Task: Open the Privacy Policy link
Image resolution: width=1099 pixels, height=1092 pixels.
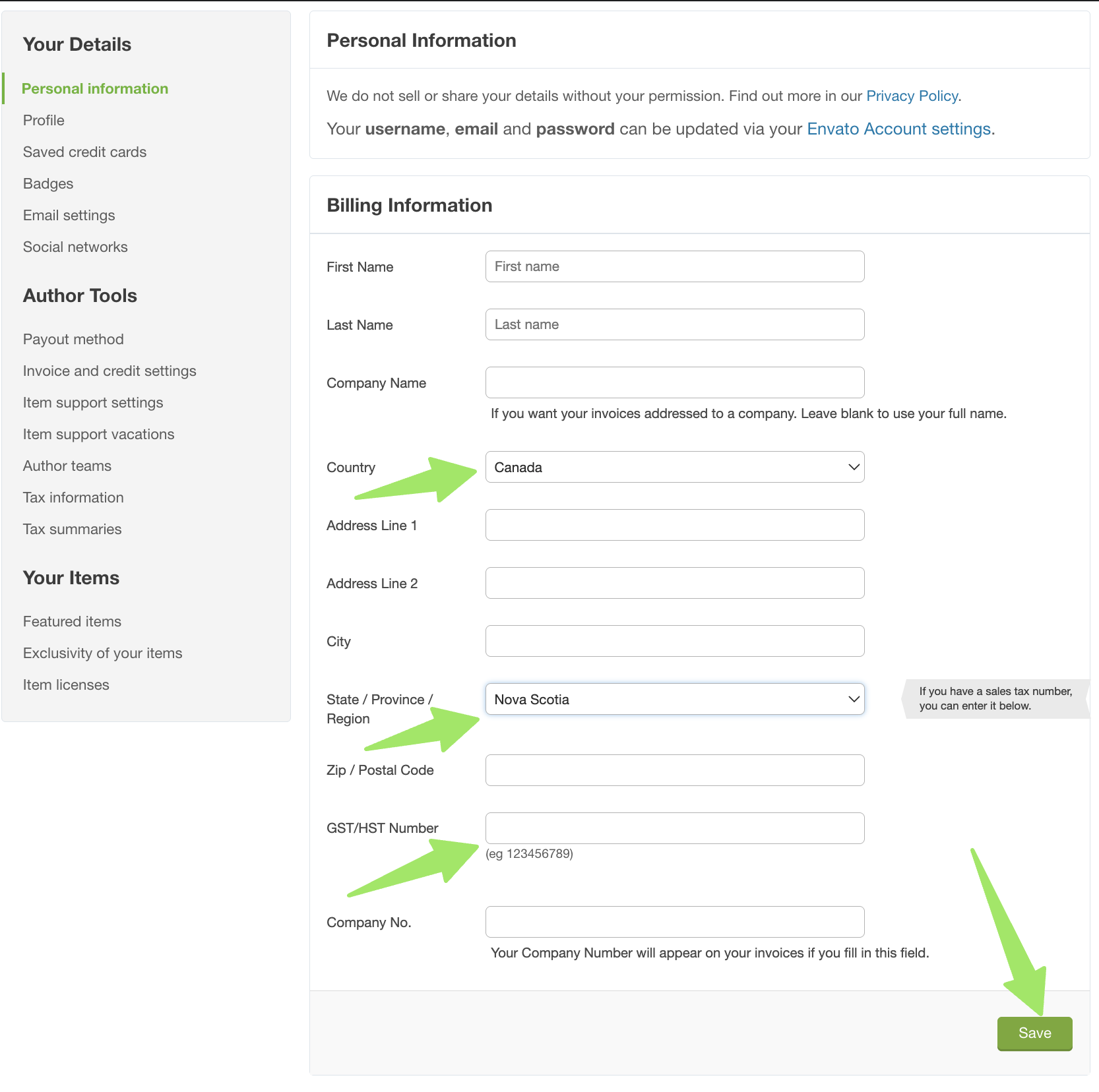Action: tap(912, 96)
